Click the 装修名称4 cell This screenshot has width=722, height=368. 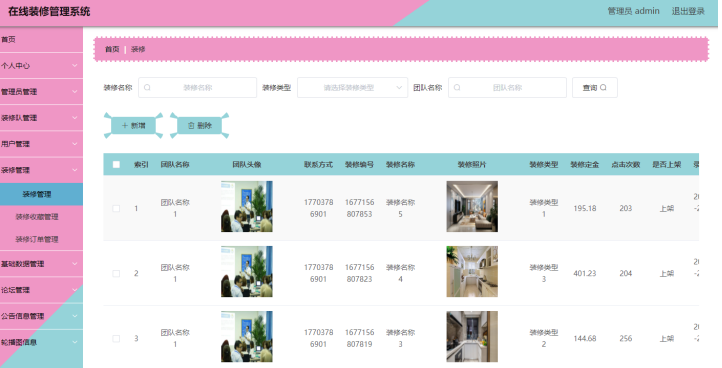pyautogui.click(x=400, y=273)
